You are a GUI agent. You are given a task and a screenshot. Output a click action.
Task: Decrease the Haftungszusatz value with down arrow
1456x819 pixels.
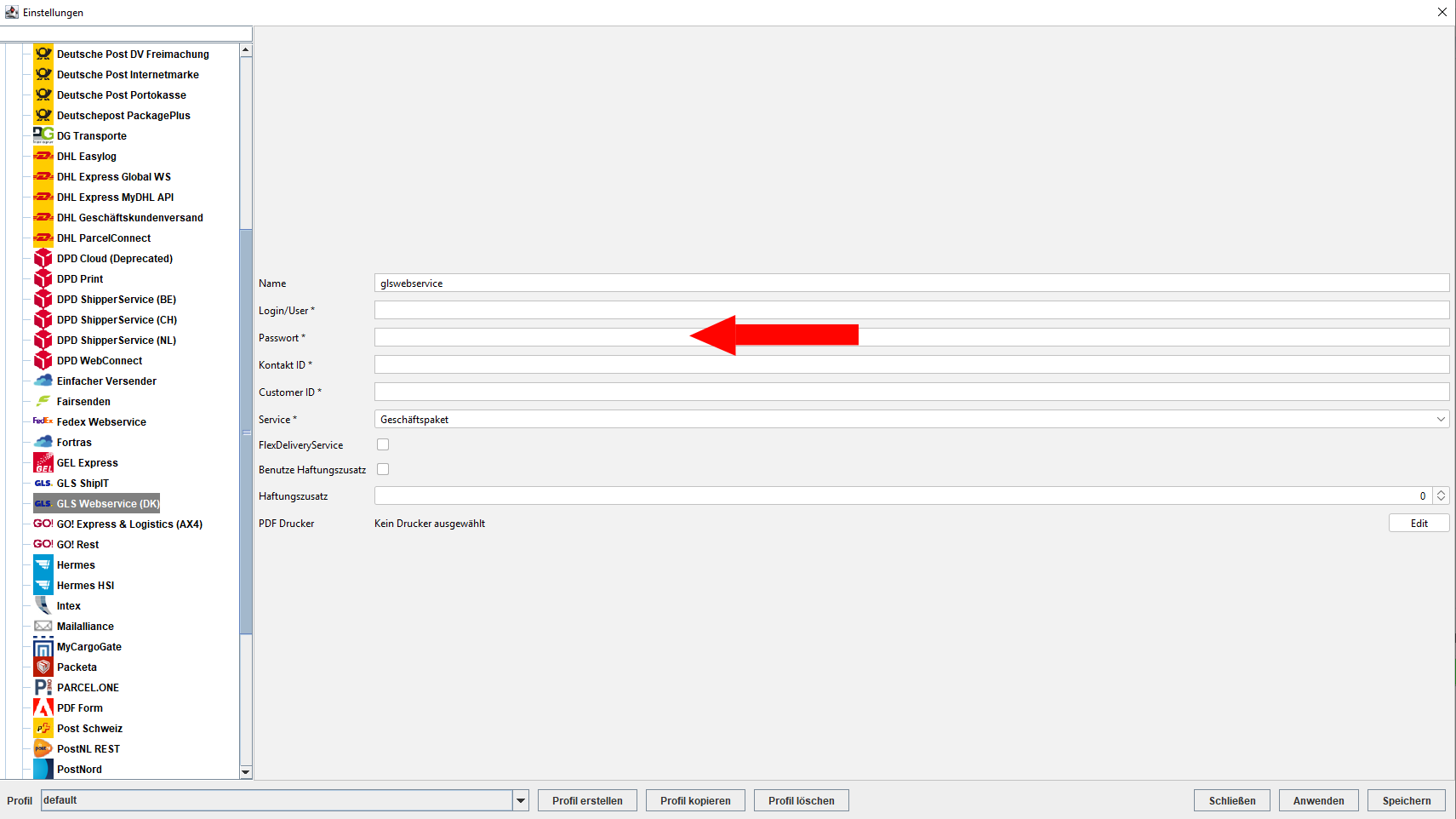point(1441,500)
